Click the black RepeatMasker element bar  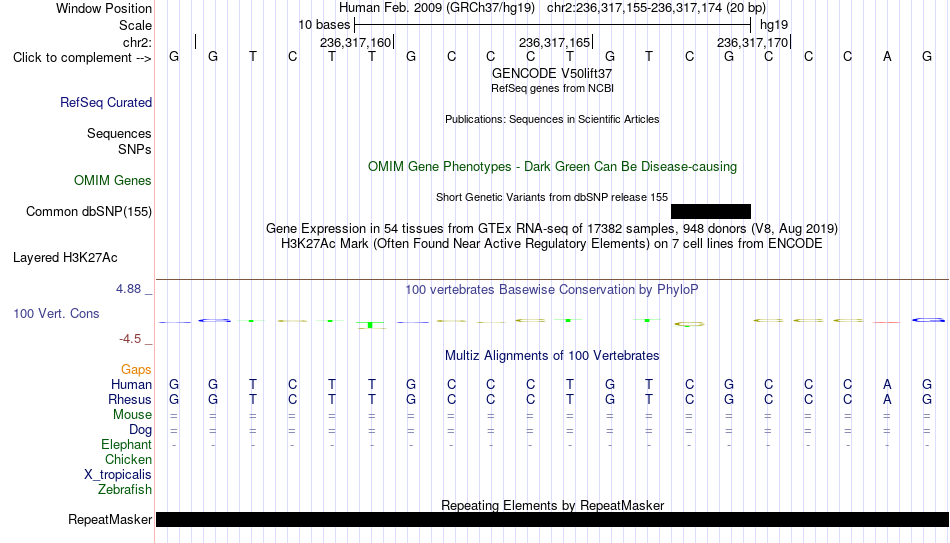tap(553, 519)
